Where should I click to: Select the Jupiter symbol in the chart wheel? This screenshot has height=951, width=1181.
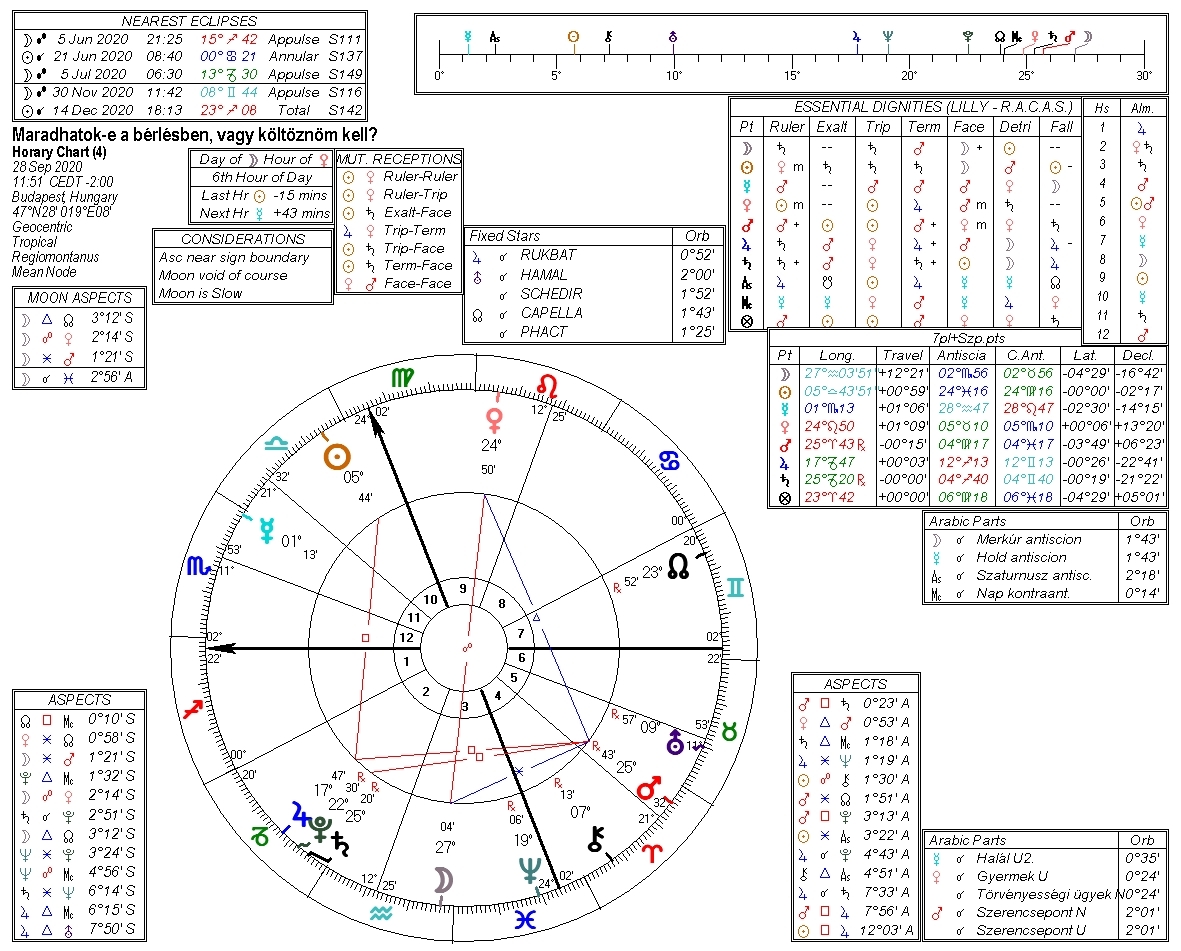click(301, 814)
